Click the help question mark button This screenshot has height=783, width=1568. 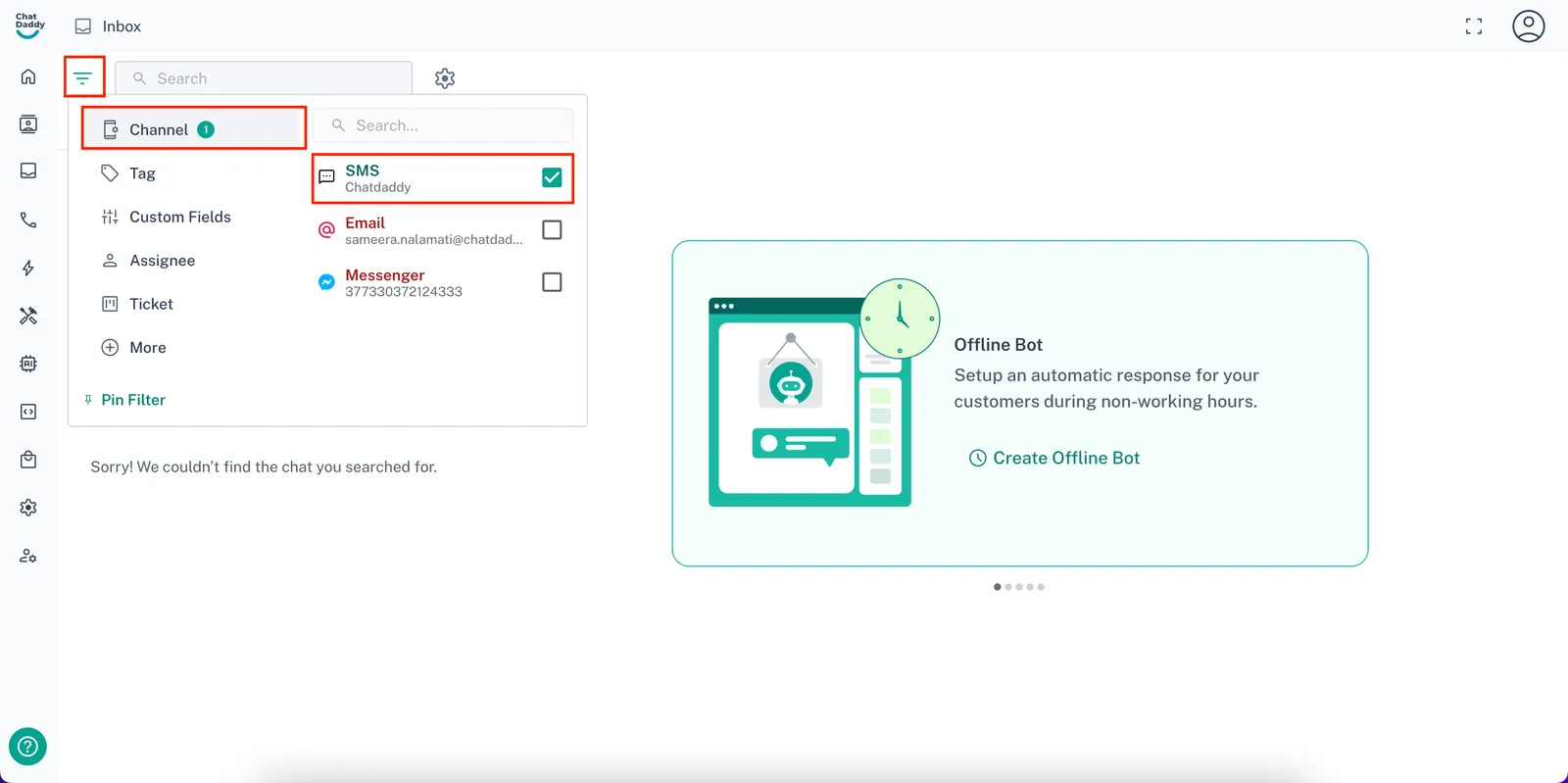pos(27,747)
